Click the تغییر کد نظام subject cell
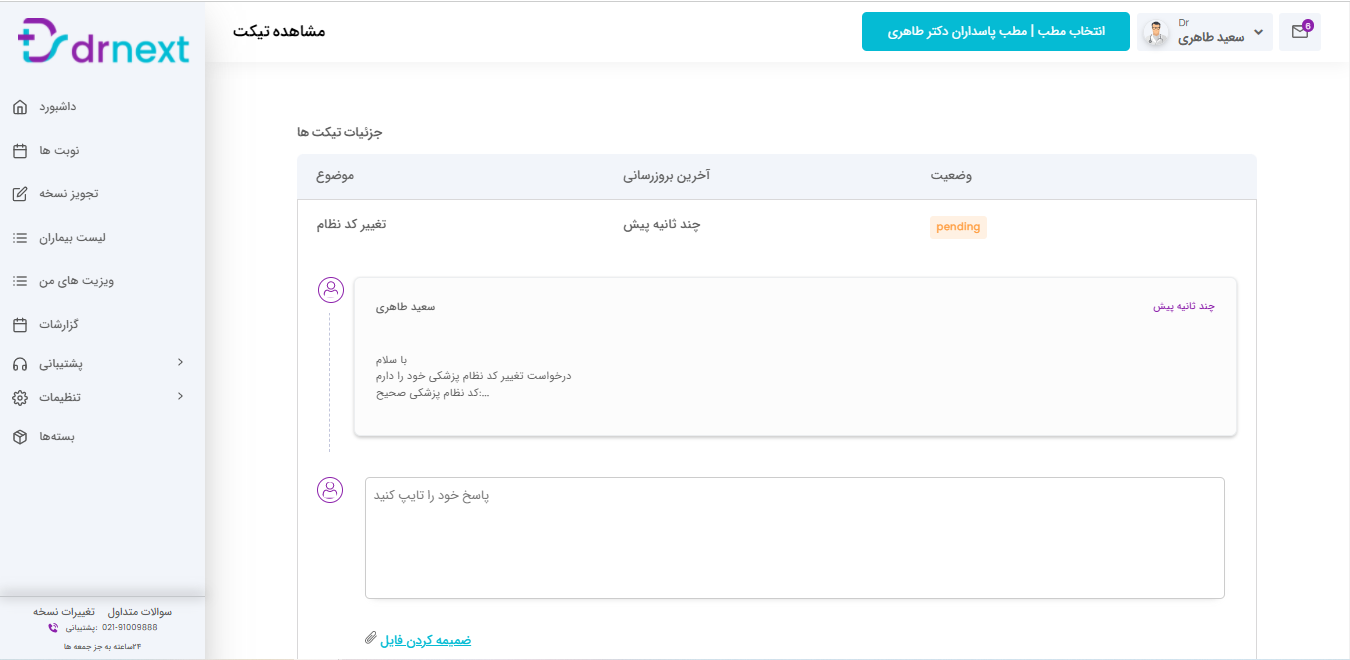 click(351, 224)
